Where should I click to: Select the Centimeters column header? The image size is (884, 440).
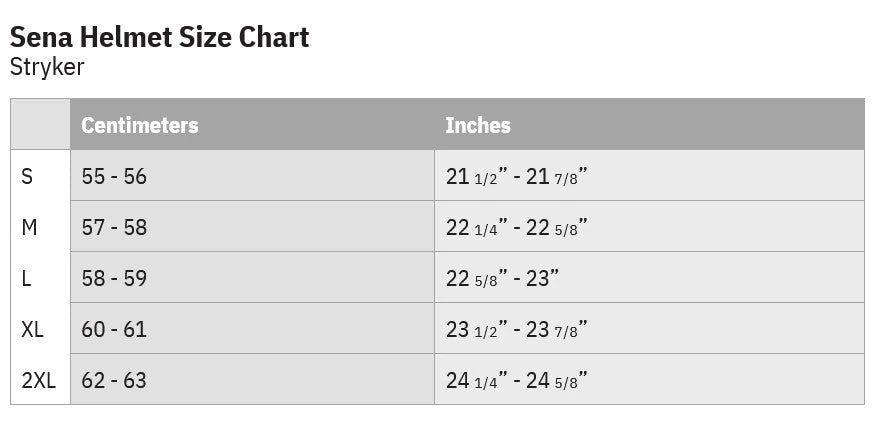140,125
